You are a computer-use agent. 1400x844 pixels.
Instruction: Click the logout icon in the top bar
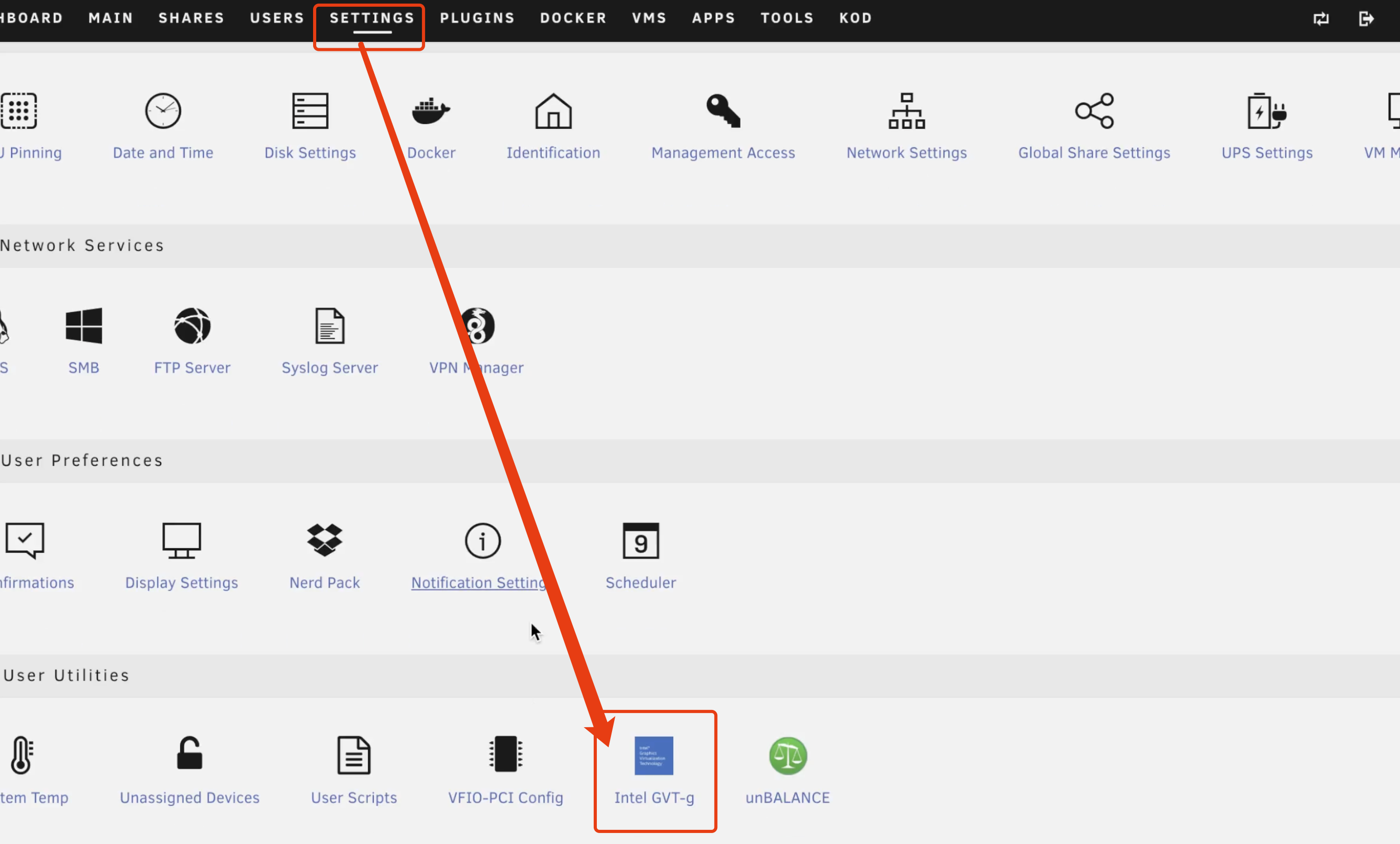(x=1366, y=19)
